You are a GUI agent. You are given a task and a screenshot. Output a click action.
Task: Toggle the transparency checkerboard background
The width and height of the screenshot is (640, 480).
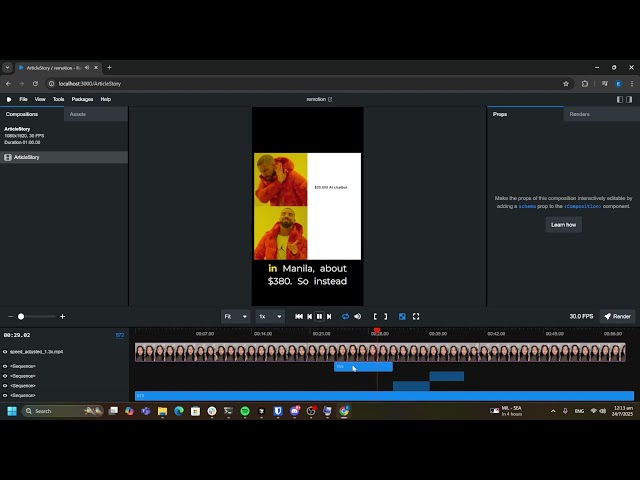(x=402, y=316)
